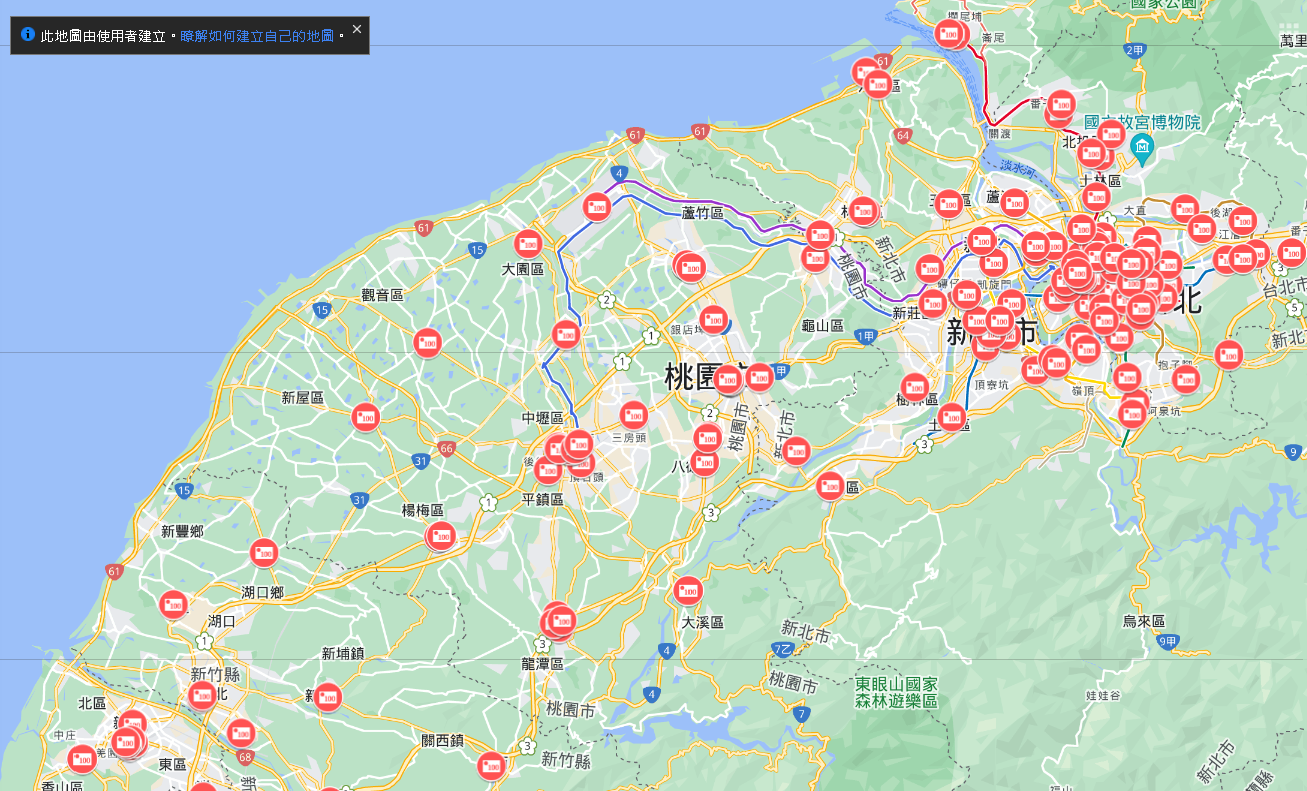Screen dimensions: 1307x791
Task: Open the marker right of 新屋區
Action: [366, 417]
